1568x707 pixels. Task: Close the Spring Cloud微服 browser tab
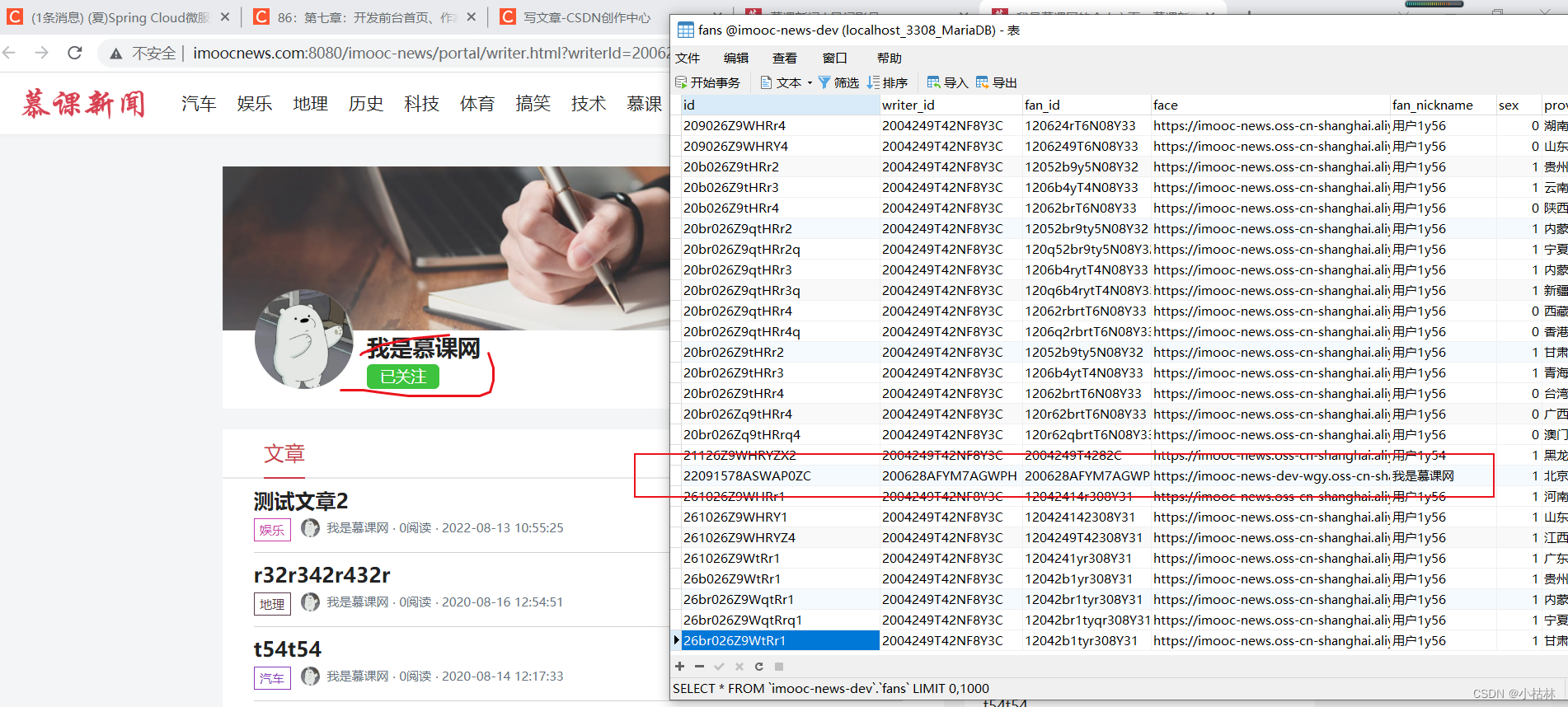click(224, 16)
